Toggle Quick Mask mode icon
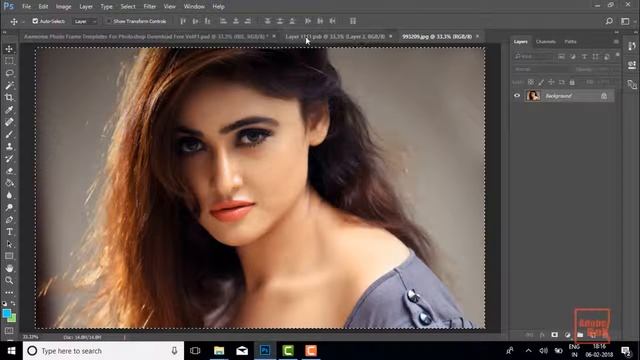 (x=9, y=331)
